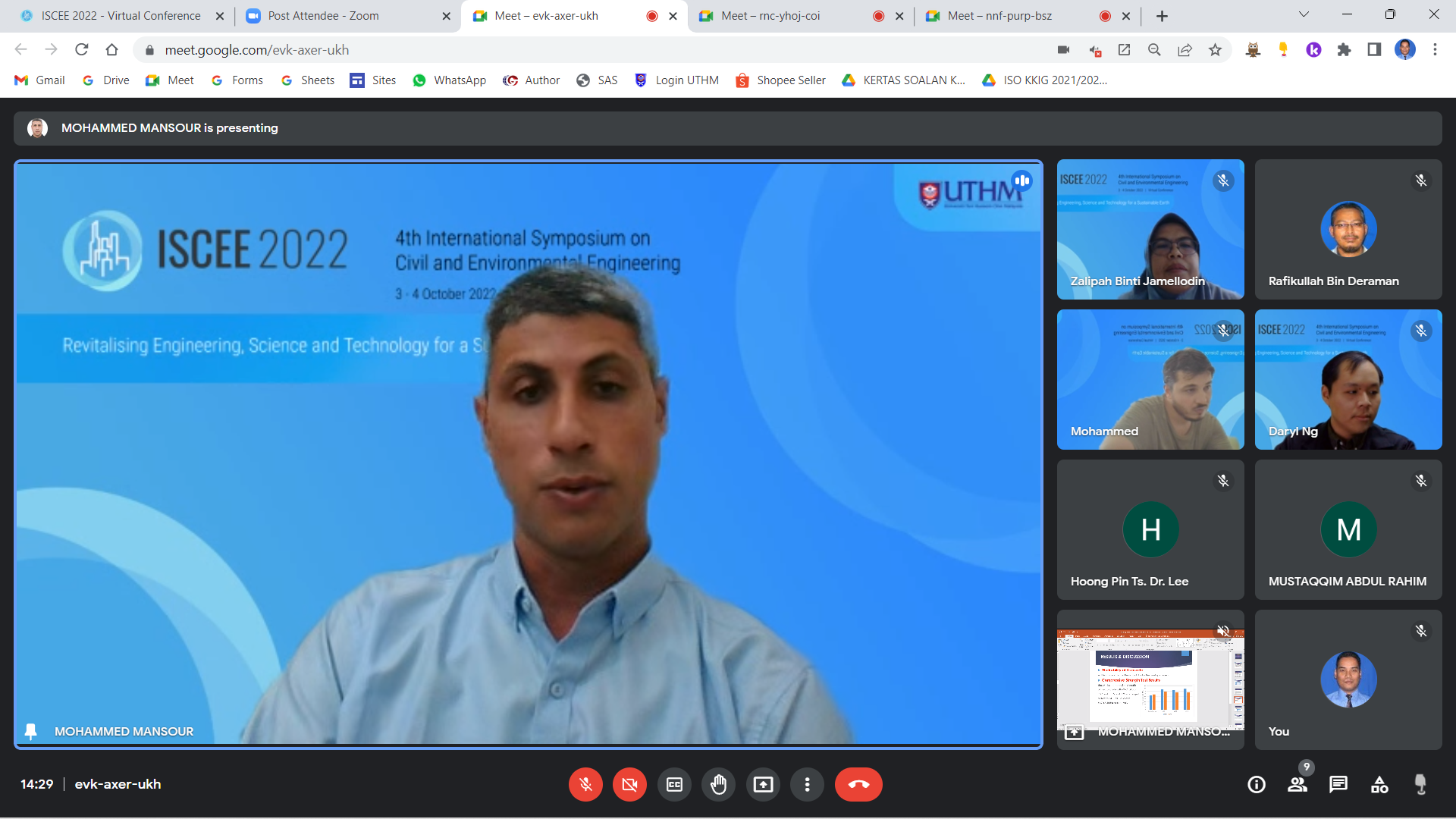Select Zalipah Binti Jamellodin video tile
Viewport: 1456px width, 819px height.
1150,229
